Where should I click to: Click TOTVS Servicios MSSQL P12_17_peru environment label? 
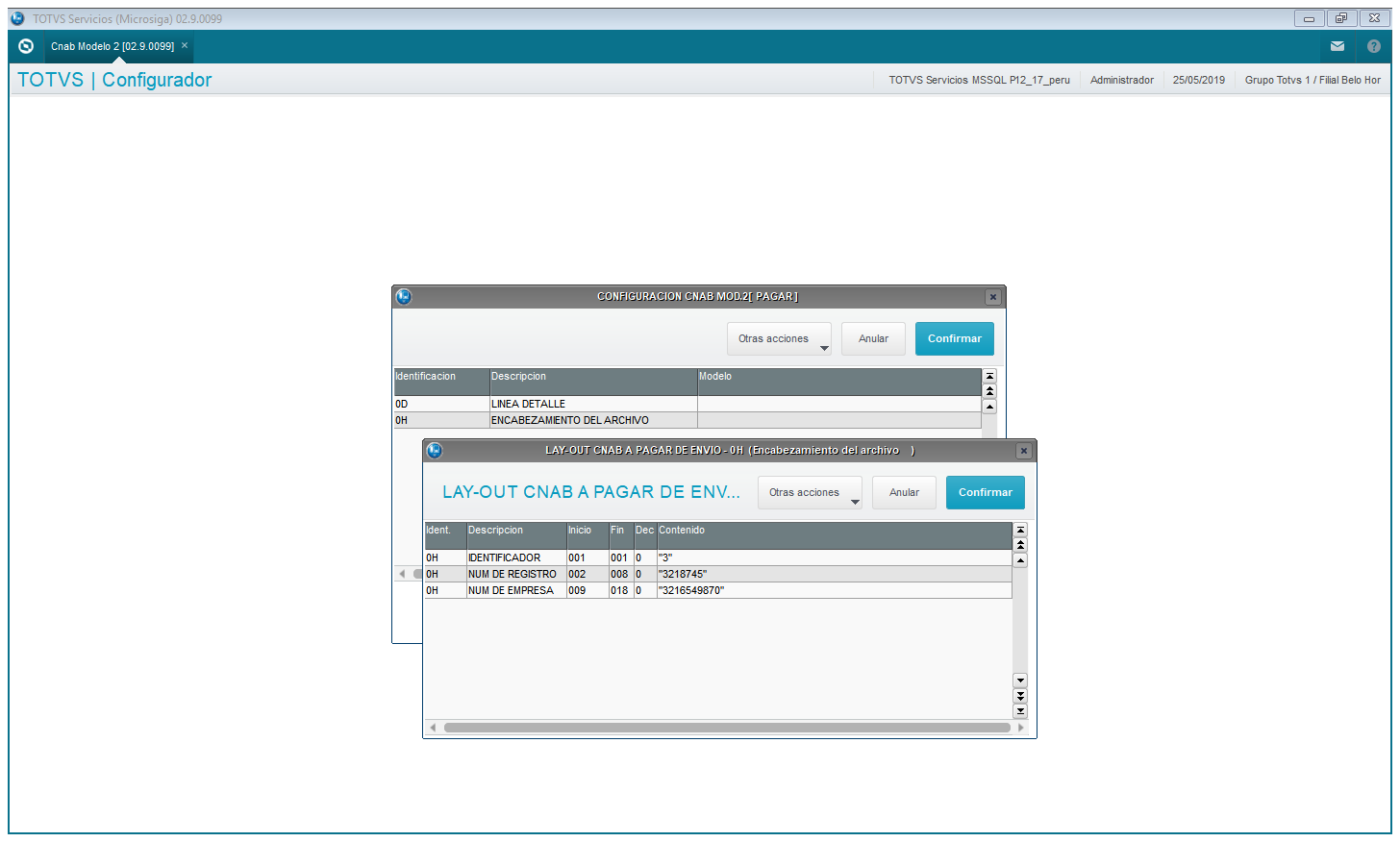[x=979, y=80]
